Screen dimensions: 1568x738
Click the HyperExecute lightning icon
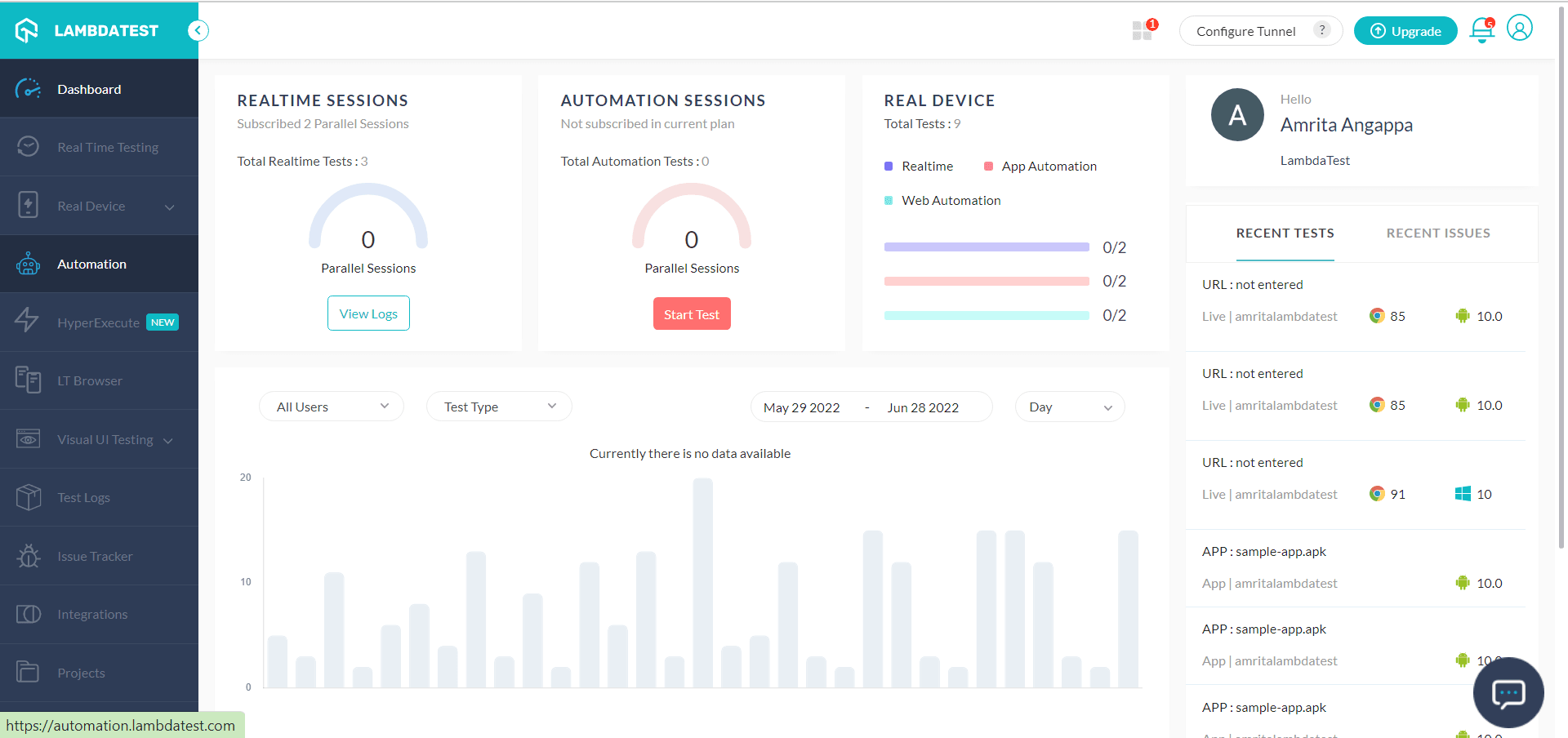[x=28, y=320]
